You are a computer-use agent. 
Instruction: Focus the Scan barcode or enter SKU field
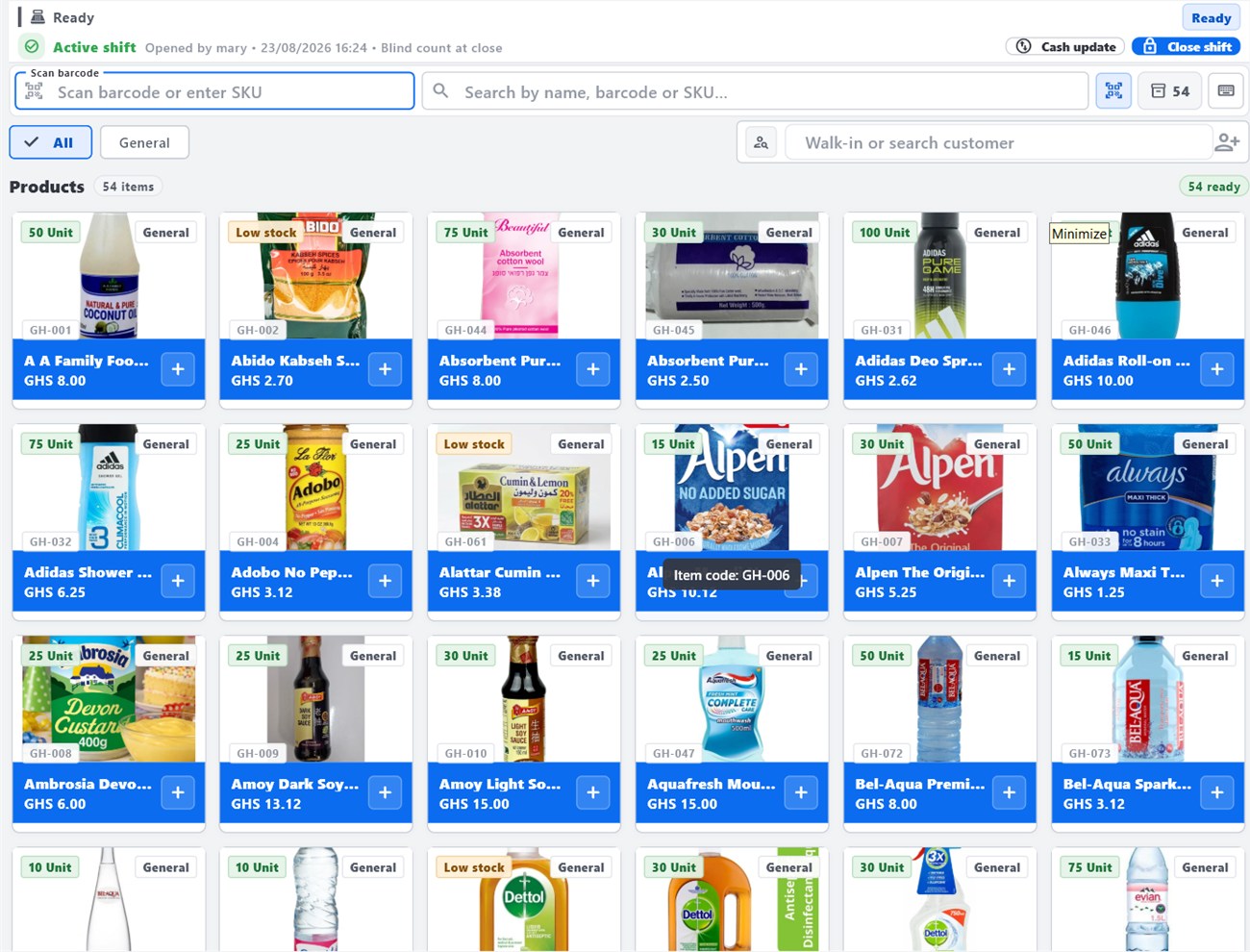click(x=214, y=91)
